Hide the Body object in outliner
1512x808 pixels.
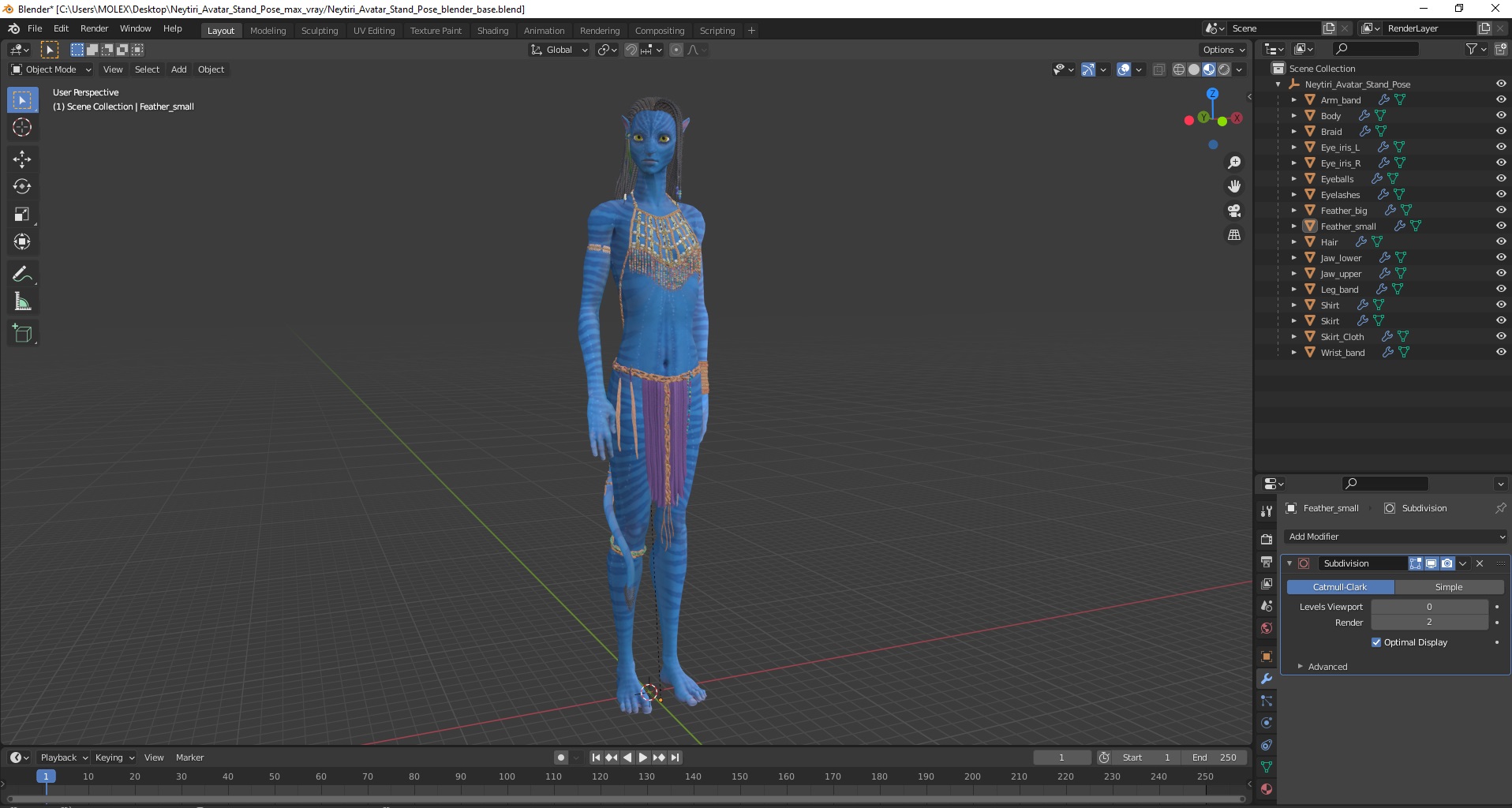[x=1501, y=116]
